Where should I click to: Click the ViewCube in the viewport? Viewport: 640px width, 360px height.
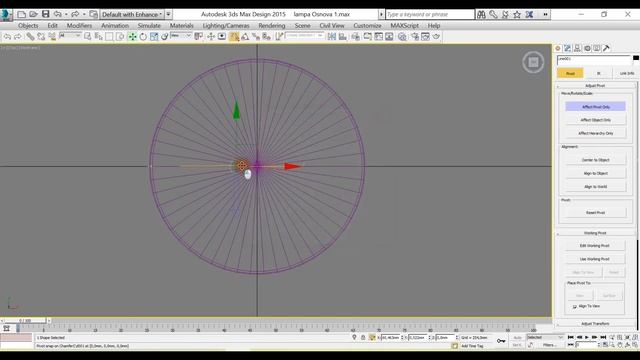point(533,62)
